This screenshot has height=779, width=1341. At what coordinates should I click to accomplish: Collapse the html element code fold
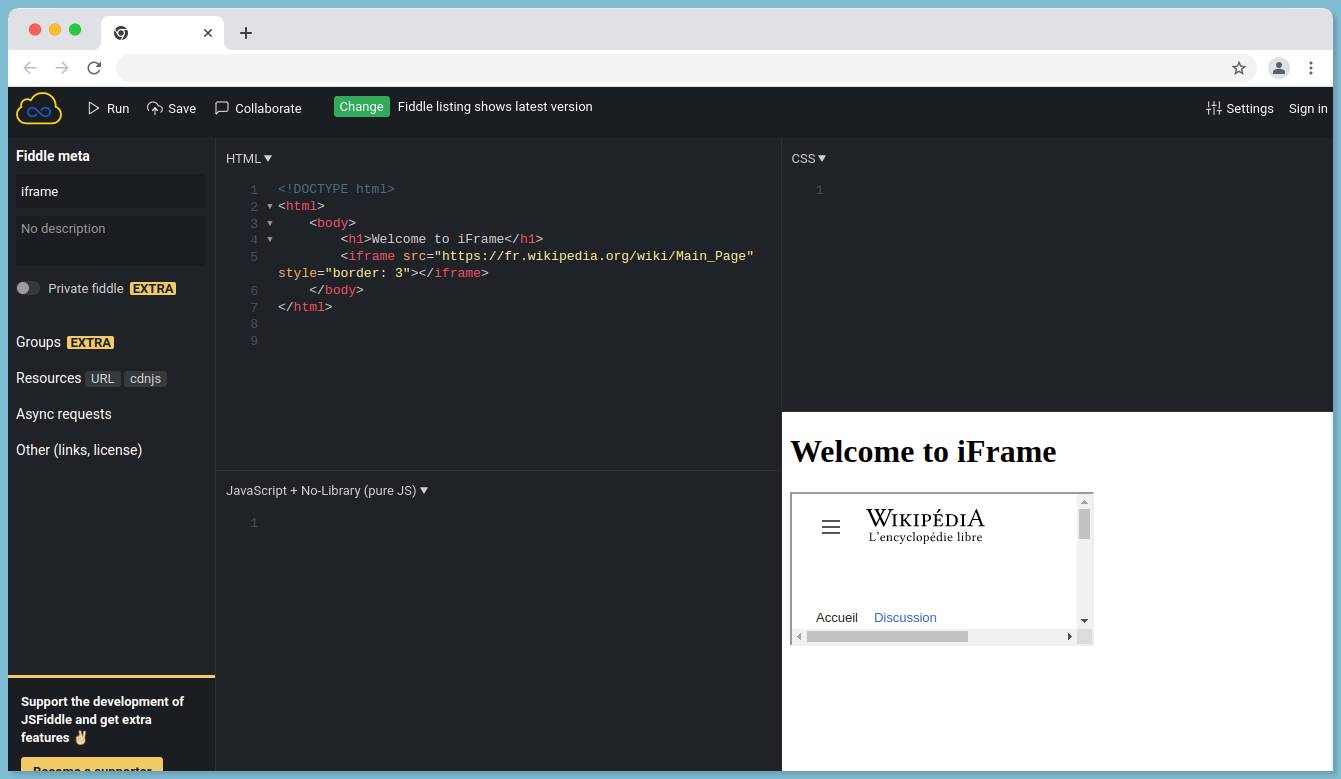[269, 206]
